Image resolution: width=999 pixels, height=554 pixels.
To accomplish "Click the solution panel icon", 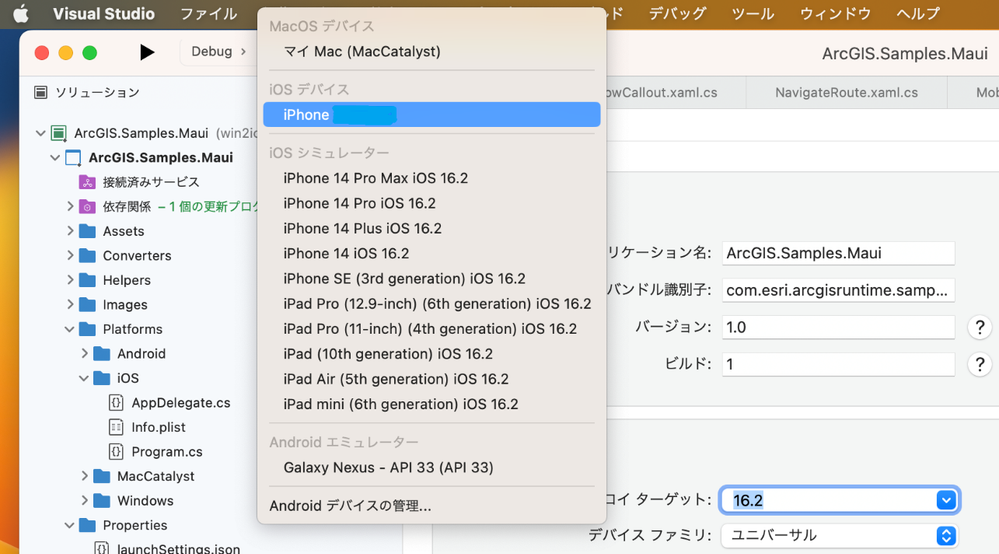I will point(41,92).
